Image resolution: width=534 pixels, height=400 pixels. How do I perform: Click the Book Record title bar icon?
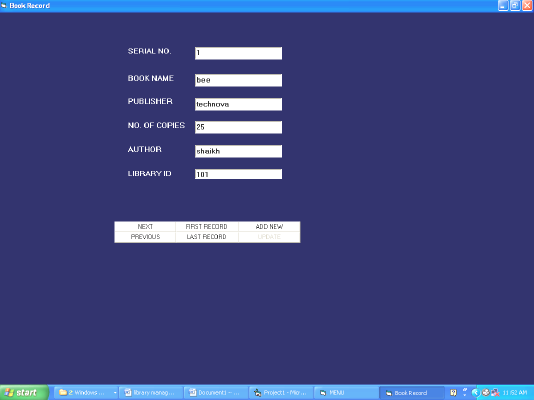click(x=4, y=5)
